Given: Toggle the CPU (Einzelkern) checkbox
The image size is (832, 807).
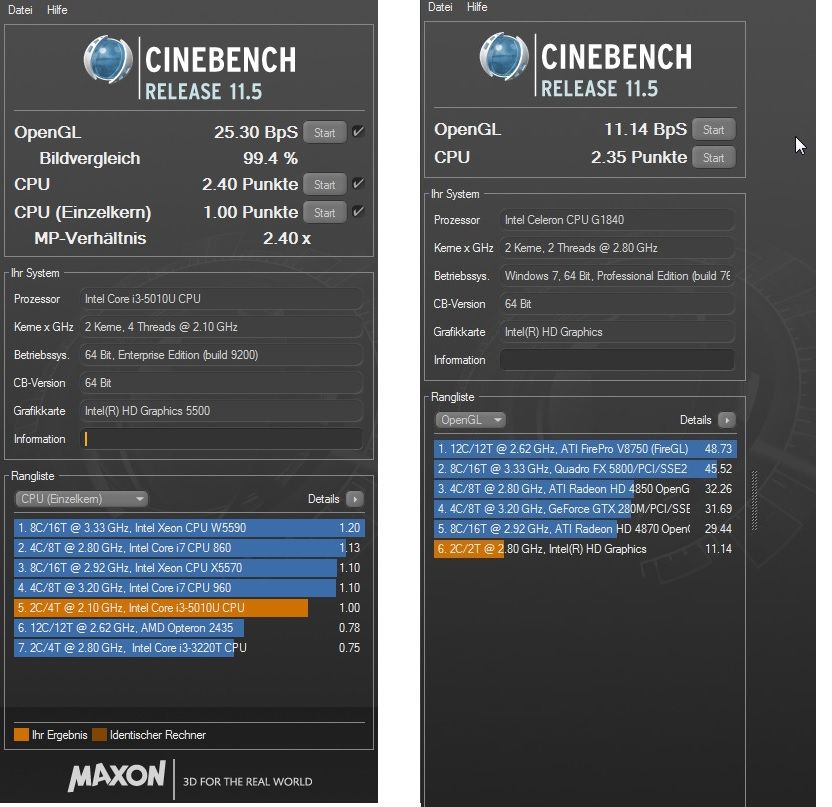Looking at the screenshot, I should (x=358, y=212).
